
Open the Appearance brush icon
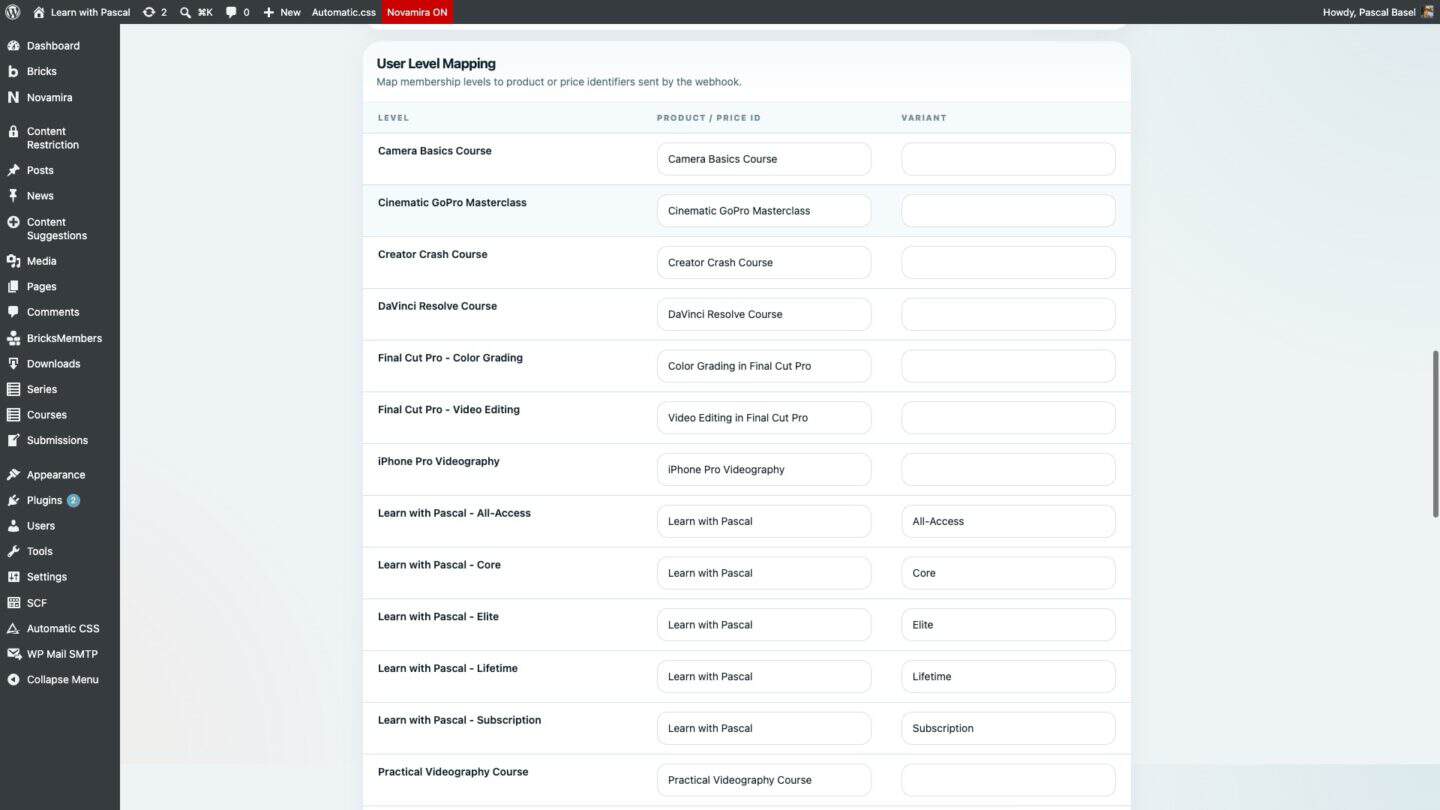pyautogui.click(x=13, y=475)
